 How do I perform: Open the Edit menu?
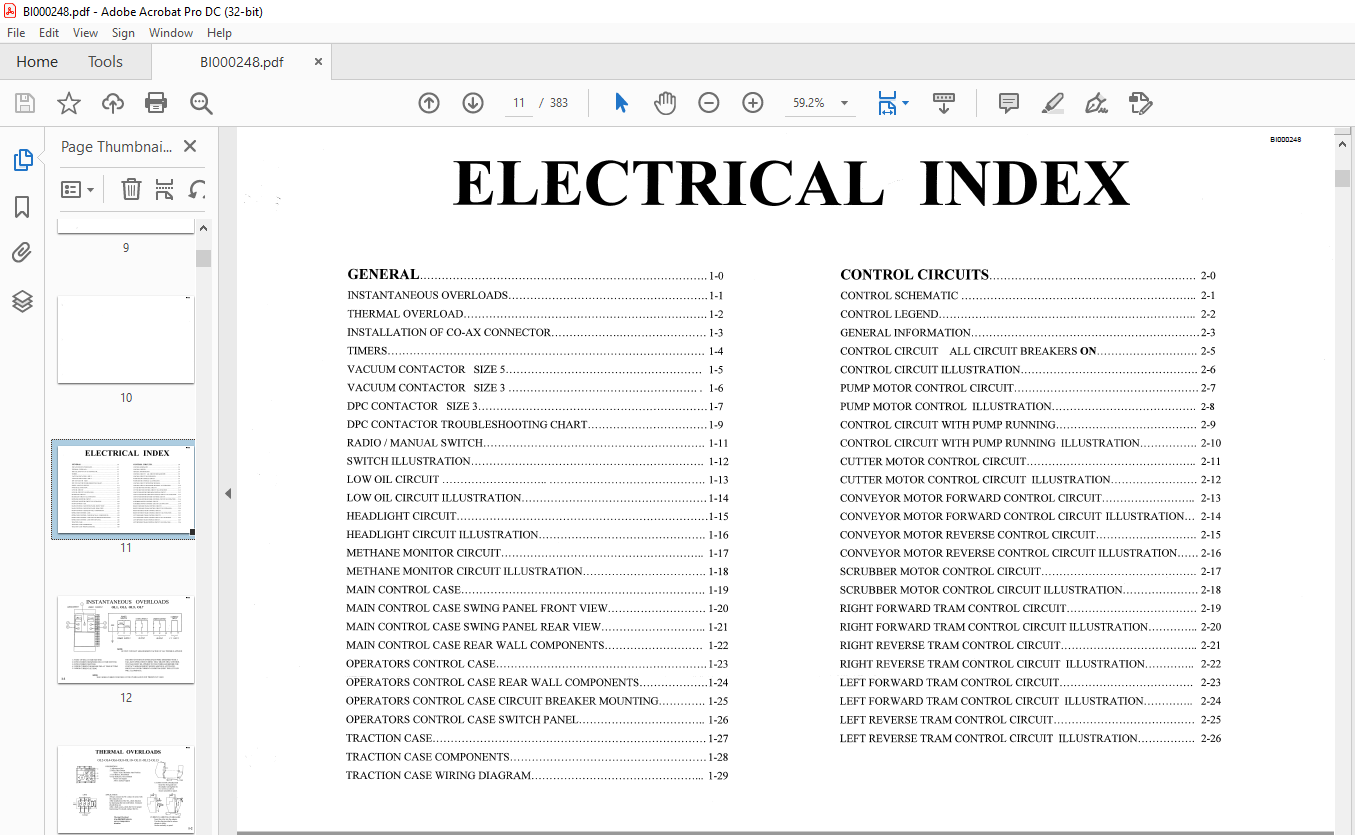click(49, 33)
